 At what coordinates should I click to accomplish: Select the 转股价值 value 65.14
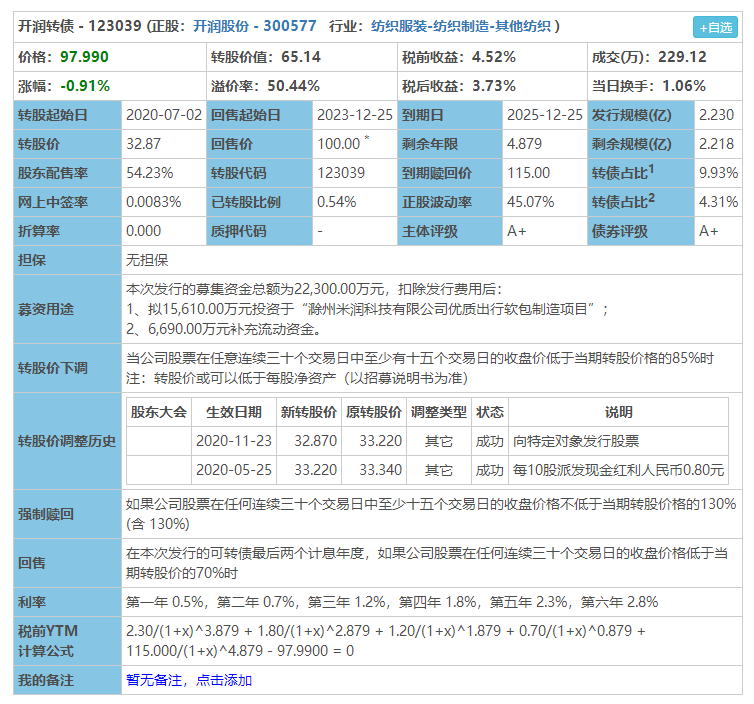[301, 57]
